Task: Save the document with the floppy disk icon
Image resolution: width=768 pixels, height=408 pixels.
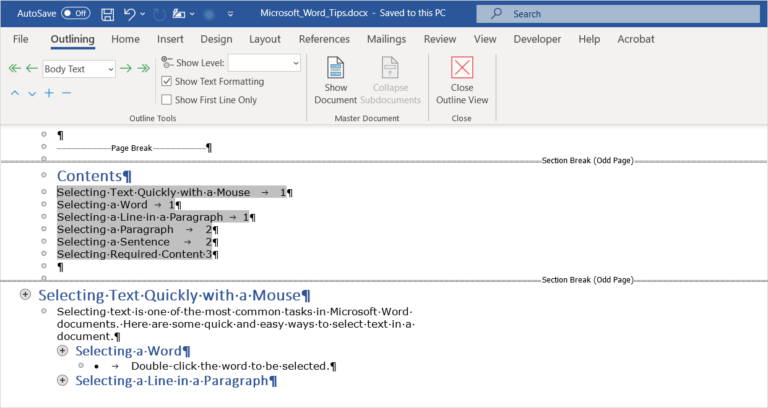Action: [106, 14]
